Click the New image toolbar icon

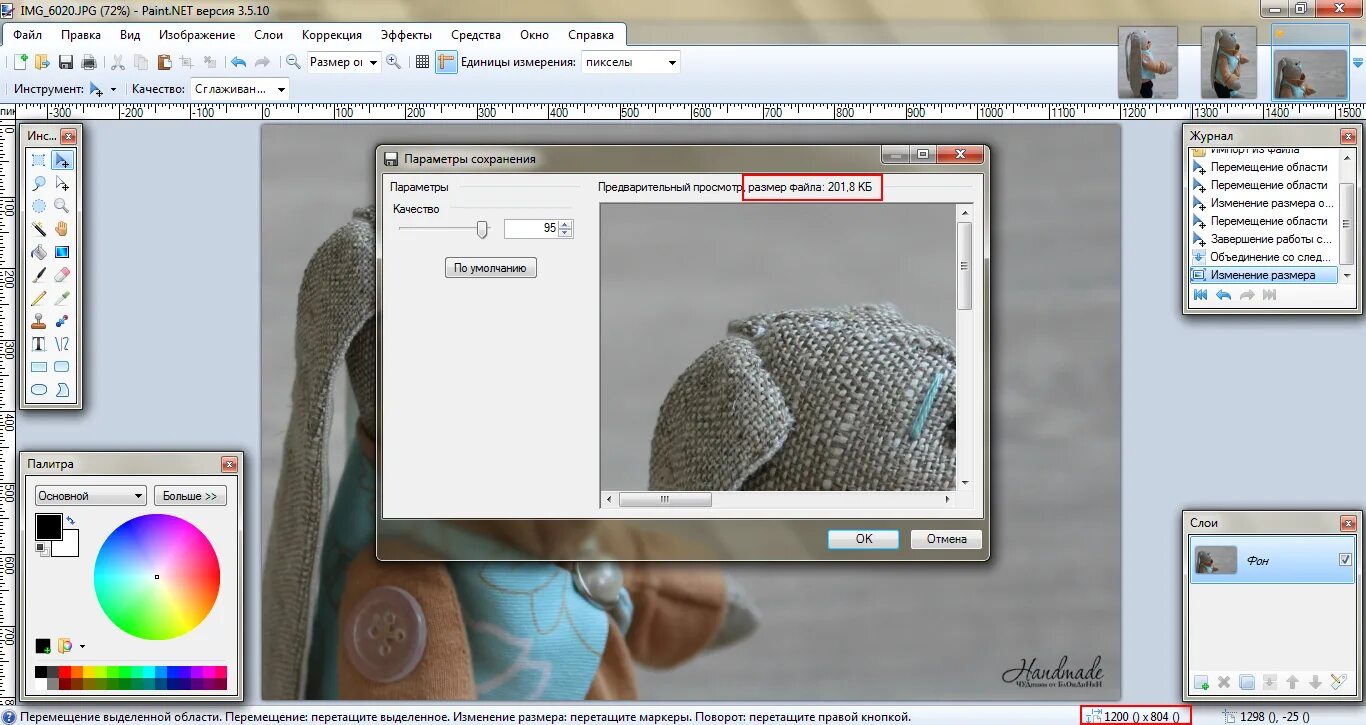(20, 62)
